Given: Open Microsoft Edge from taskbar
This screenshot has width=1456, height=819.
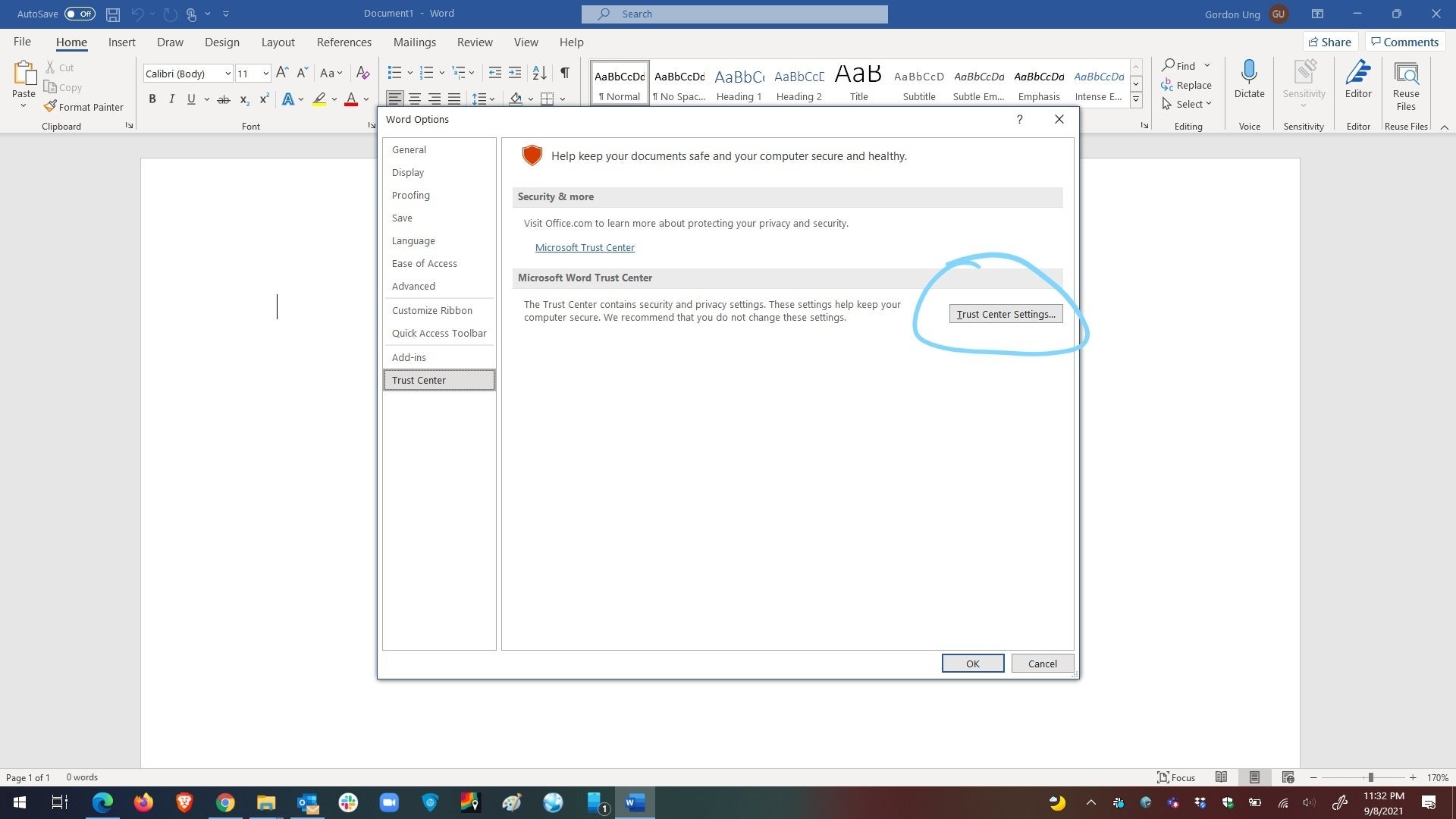Looking at the screenshot, I should [x=102, y=802].
